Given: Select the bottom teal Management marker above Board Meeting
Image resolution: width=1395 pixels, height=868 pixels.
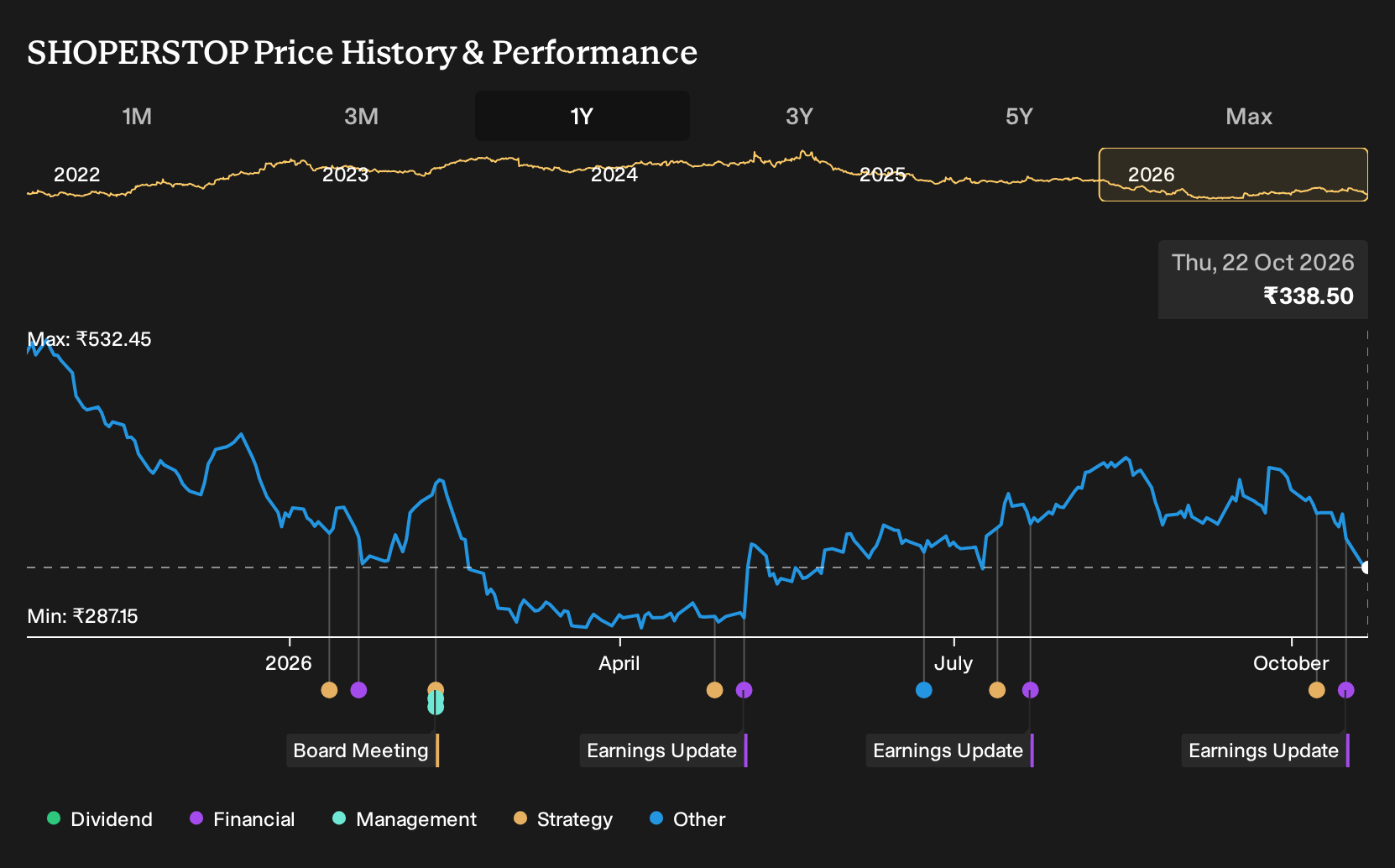Looking at the screenshot, I should [436, 707].
